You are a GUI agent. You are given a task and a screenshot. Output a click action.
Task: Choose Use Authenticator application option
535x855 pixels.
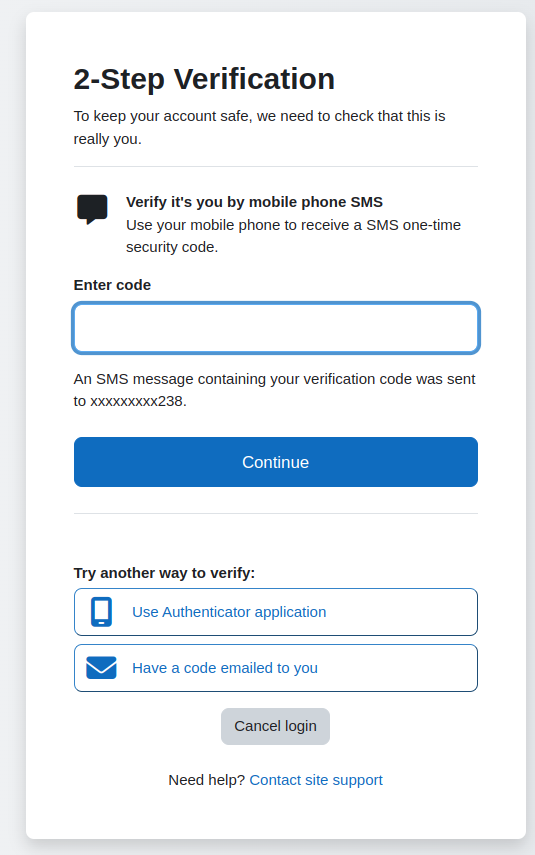276,612
